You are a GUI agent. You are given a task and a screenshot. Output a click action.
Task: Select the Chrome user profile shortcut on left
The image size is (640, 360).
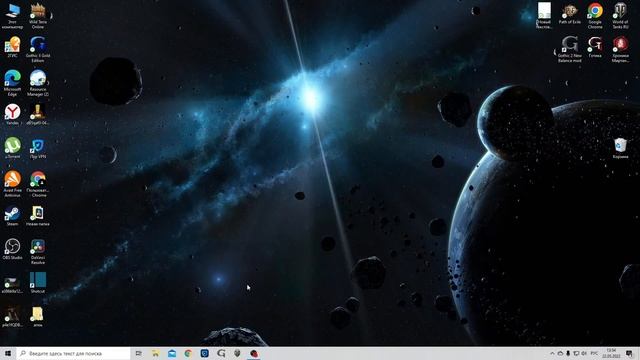click(x=38, y=184)
